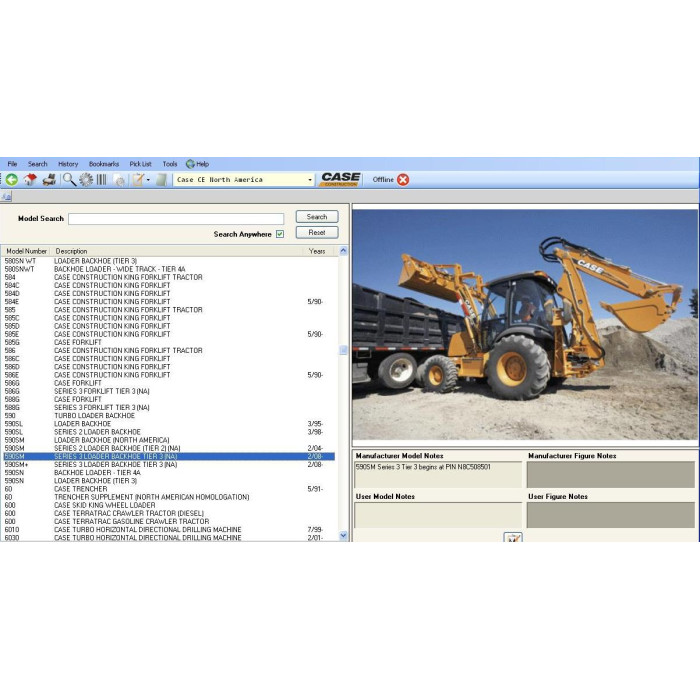Open the Search menu
The width and height of the screenshot is (700, 700).
tap(38, 164)
